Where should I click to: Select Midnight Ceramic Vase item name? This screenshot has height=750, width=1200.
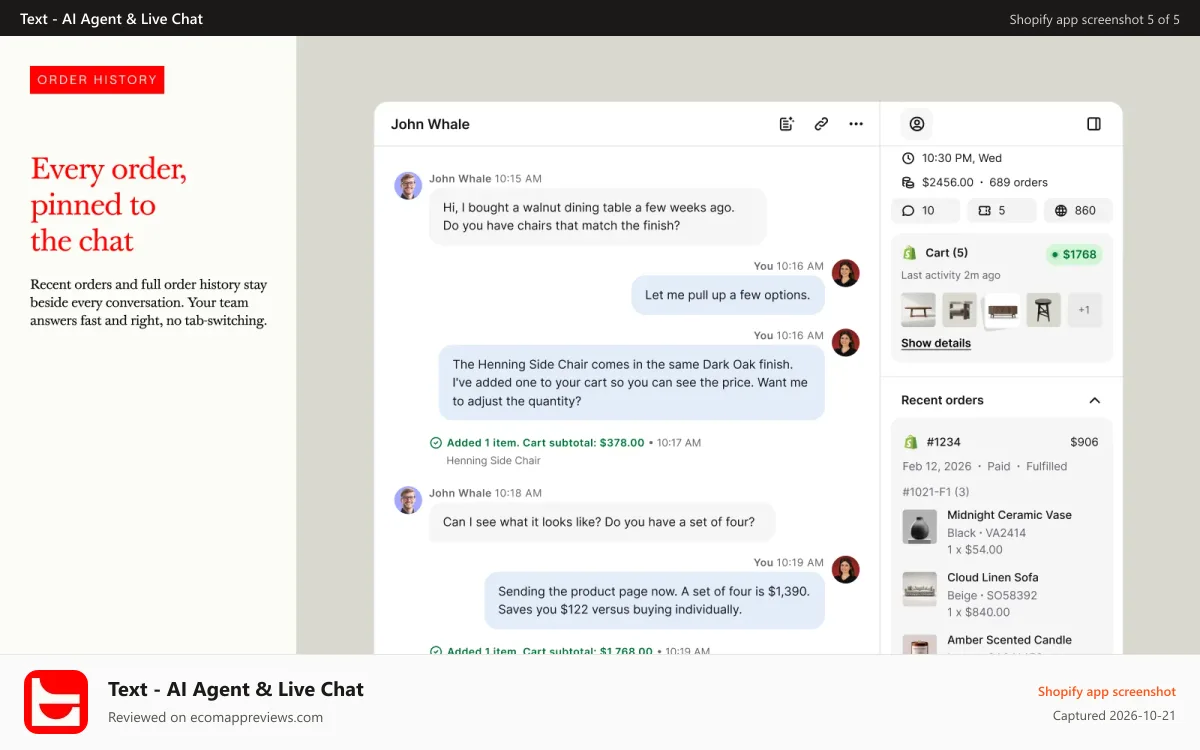[x=1009, y=515]
